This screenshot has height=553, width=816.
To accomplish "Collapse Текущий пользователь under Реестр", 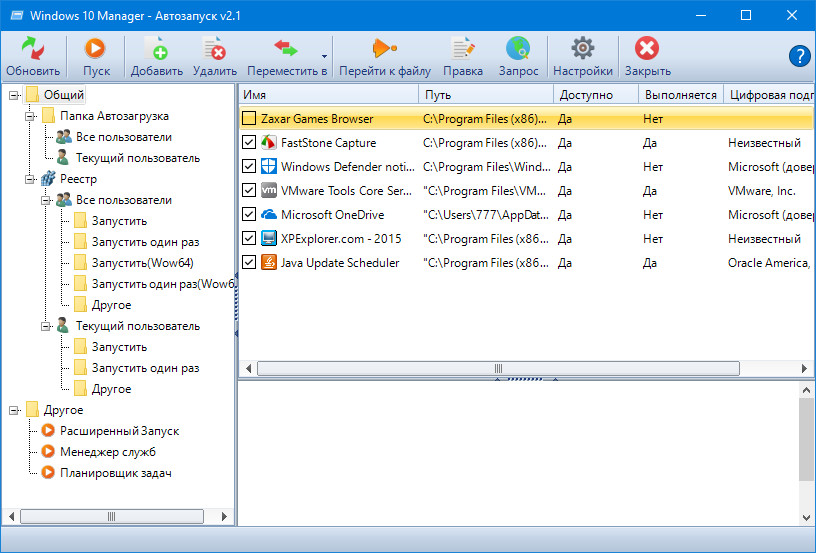I will click(46, 326).
